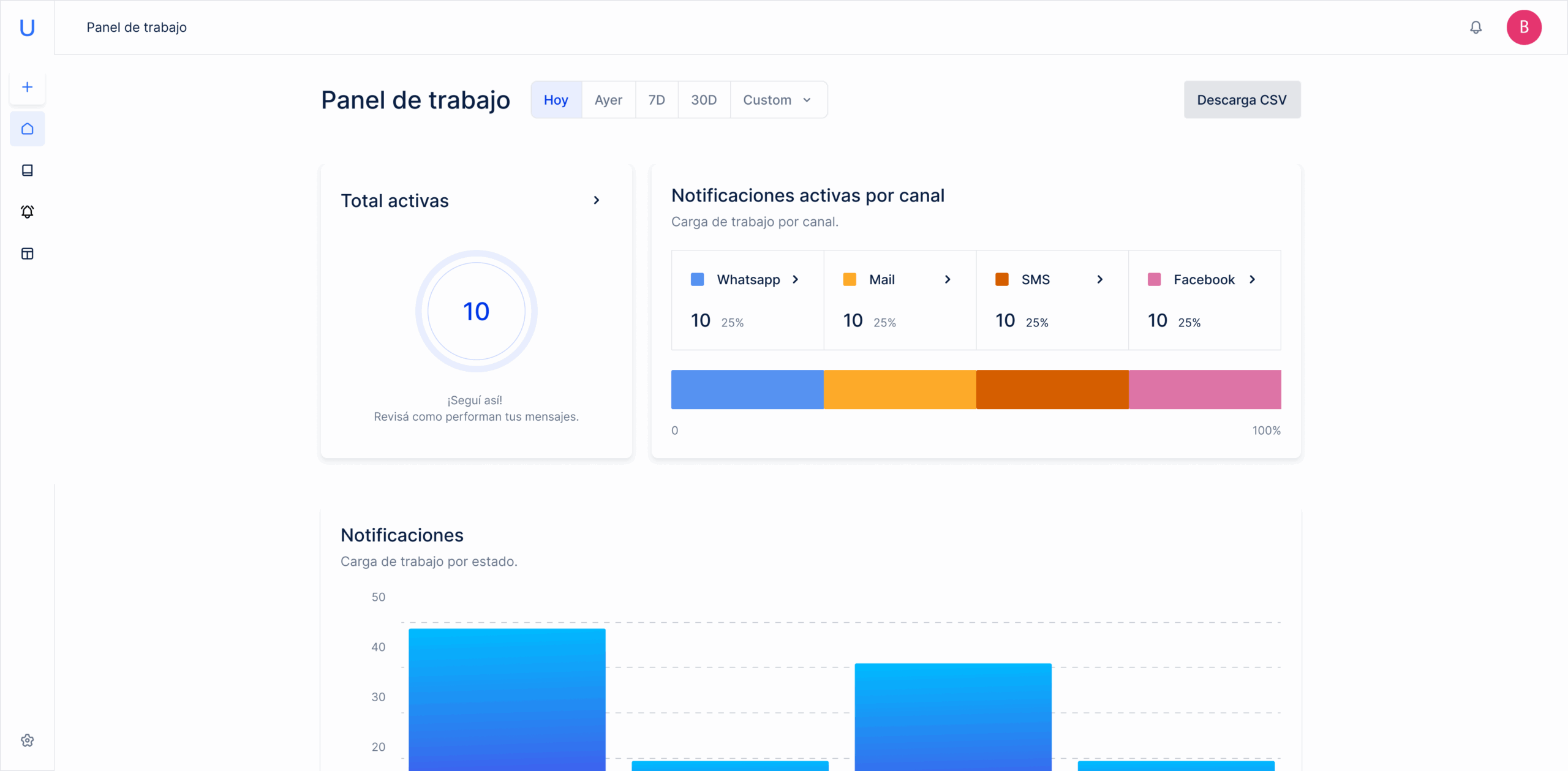Screen dimensions: 1568x771
Task: Click the U logo icon
Action: click(x=27, y=28)
